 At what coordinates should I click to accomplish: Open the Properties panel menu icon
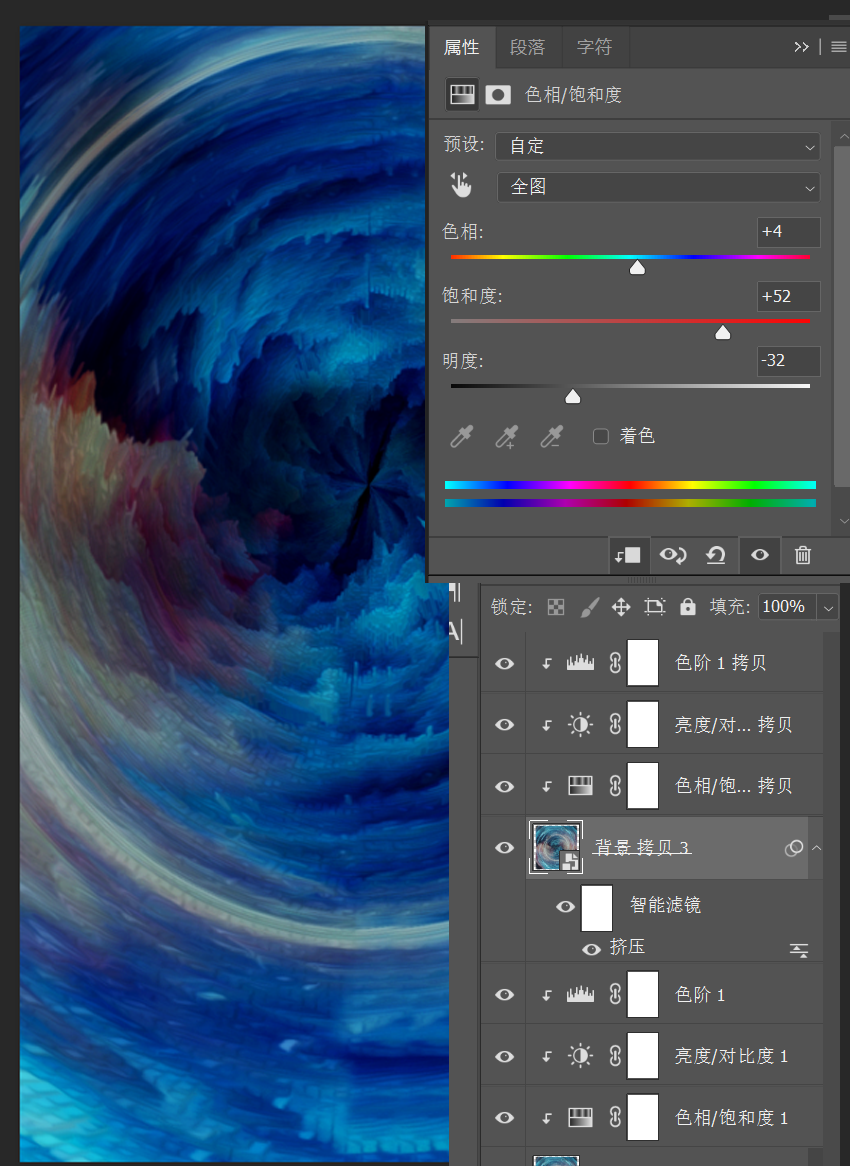(x=838, y=48)
